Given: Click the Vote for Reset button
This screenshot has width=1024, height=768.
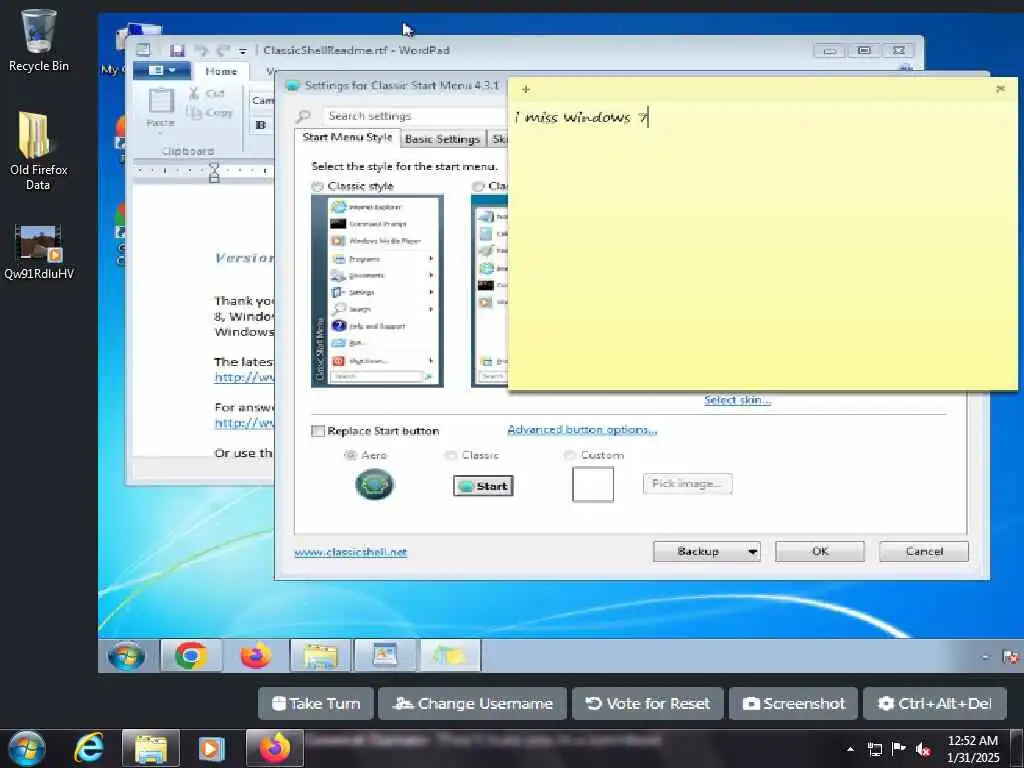Looking at the screenshot, I should coord(648,703).
